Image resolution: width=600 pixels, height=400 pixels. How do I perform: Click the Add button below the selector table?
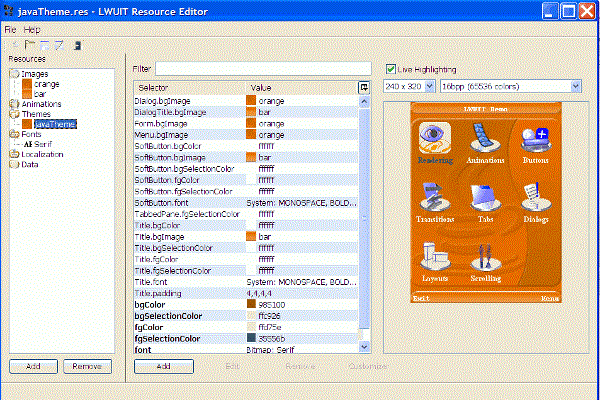coord(155,366)
